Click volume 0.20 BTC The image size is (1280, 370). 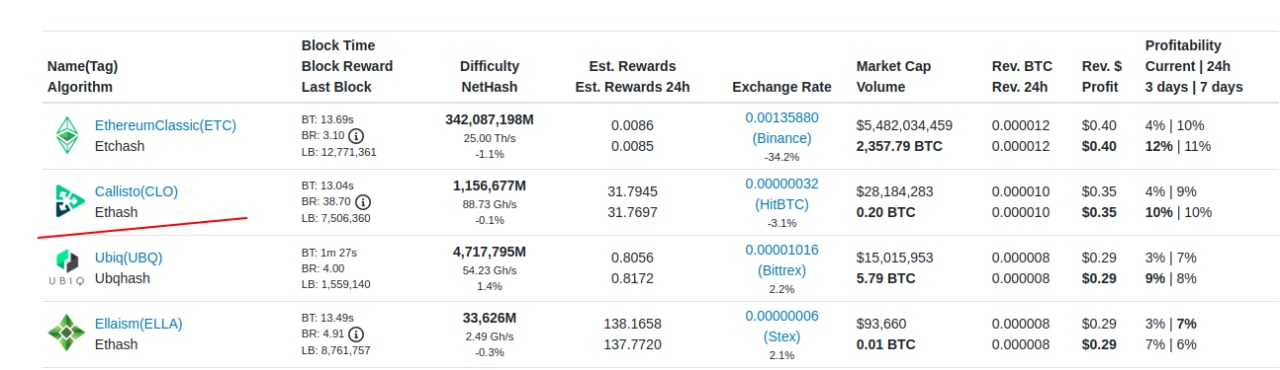tap(885, 212)
